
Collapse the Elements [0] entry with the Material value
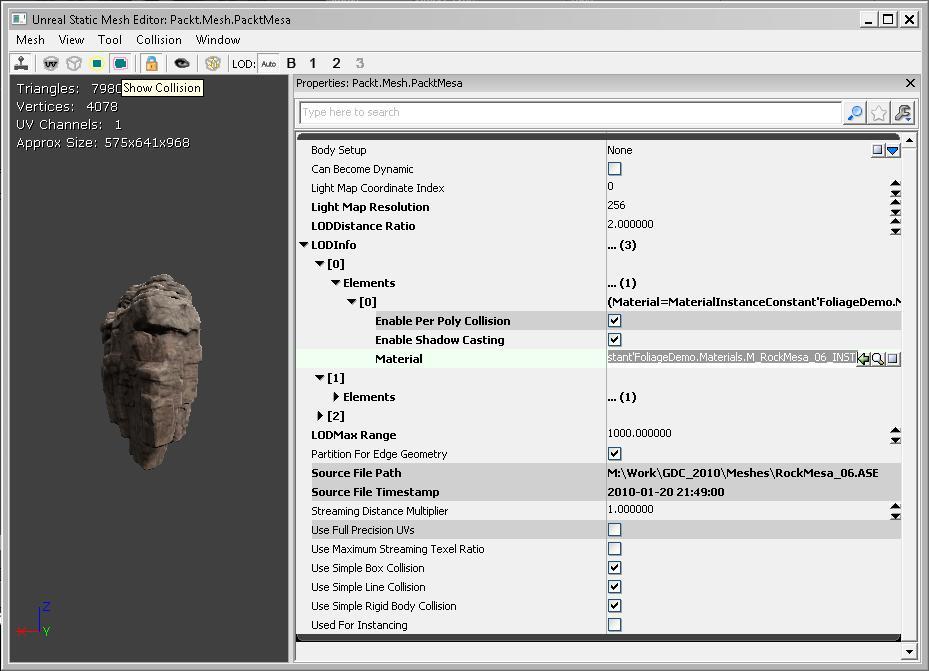[x=351, y=301]
